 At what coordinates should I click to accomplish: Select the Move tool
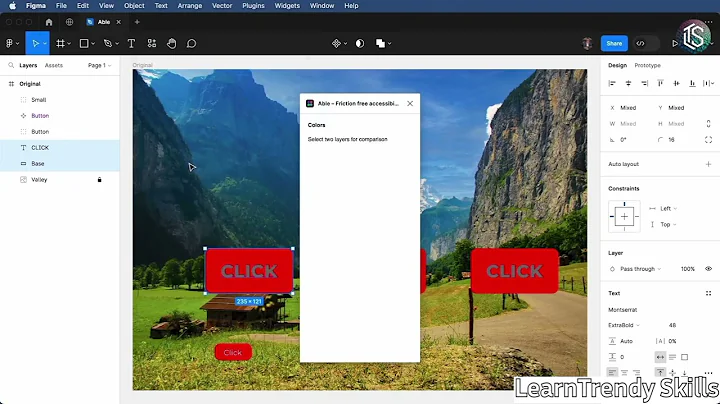(35, 43)
